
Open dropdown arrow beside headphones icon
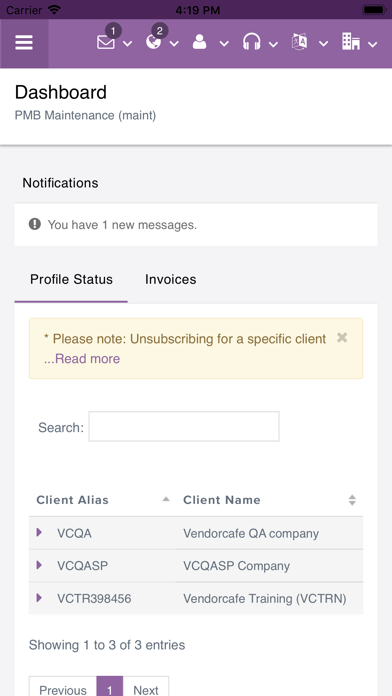point(273,44)
